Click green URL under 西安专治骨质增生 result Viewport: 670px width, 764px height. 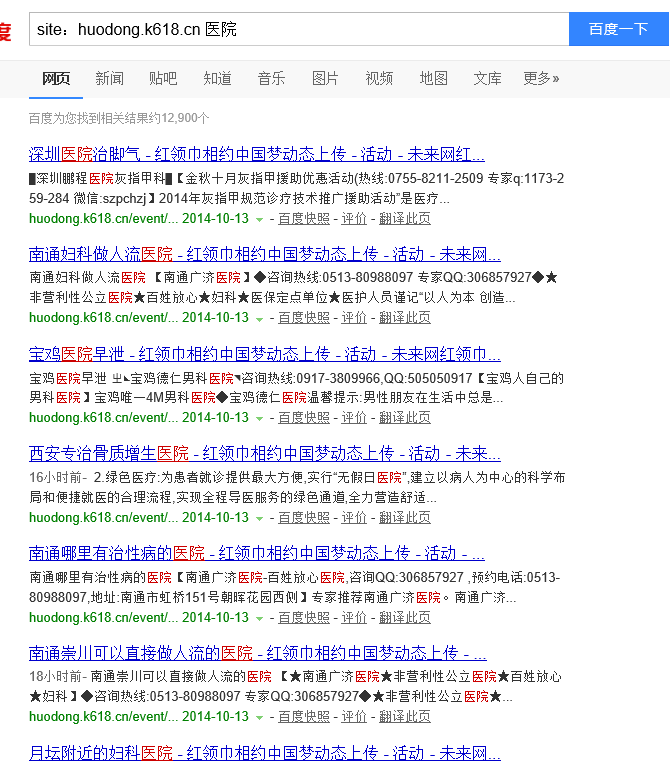(x=103, y=517)
